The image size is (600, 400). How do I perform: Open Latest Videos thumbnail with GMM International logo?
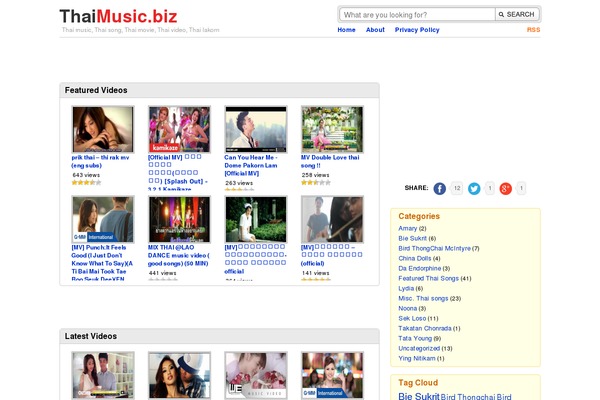(x=332, y=376)
